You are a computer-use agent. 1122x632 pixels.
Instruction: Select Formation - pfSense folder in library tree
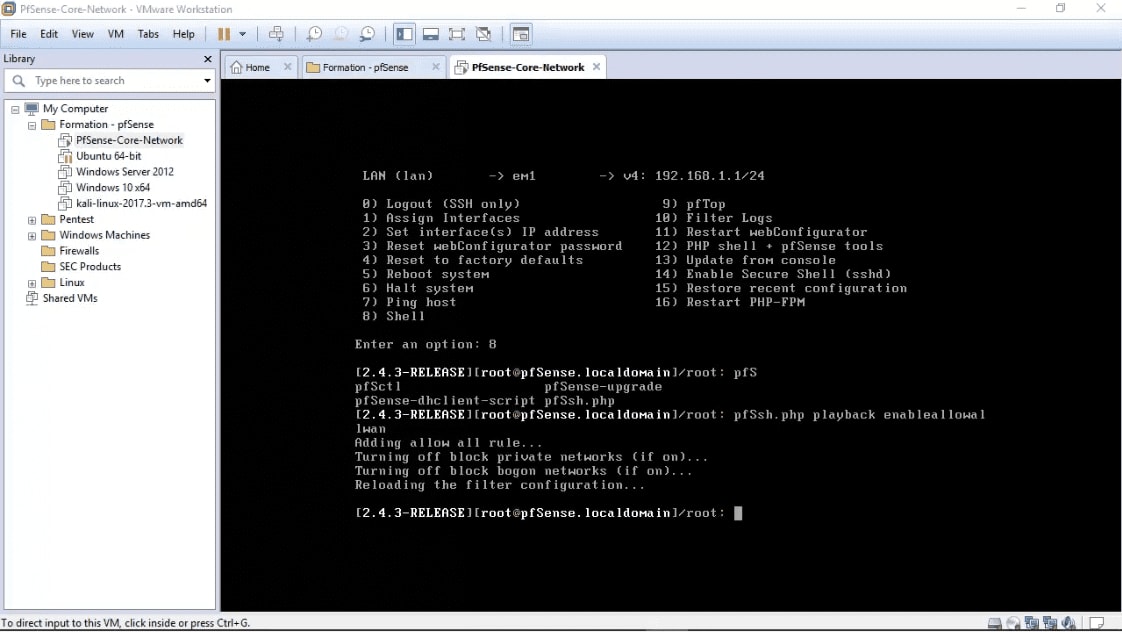[x=106, y=125]
